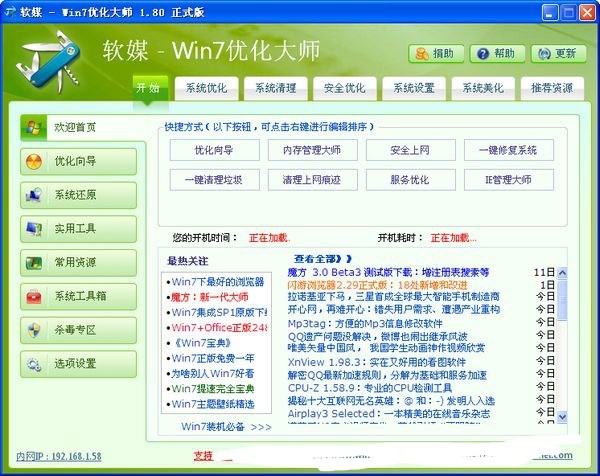This screenshot has height=476, width=600.
Task: Launch the IE管理大师 shortcut
Action: (x=509, y=180)
